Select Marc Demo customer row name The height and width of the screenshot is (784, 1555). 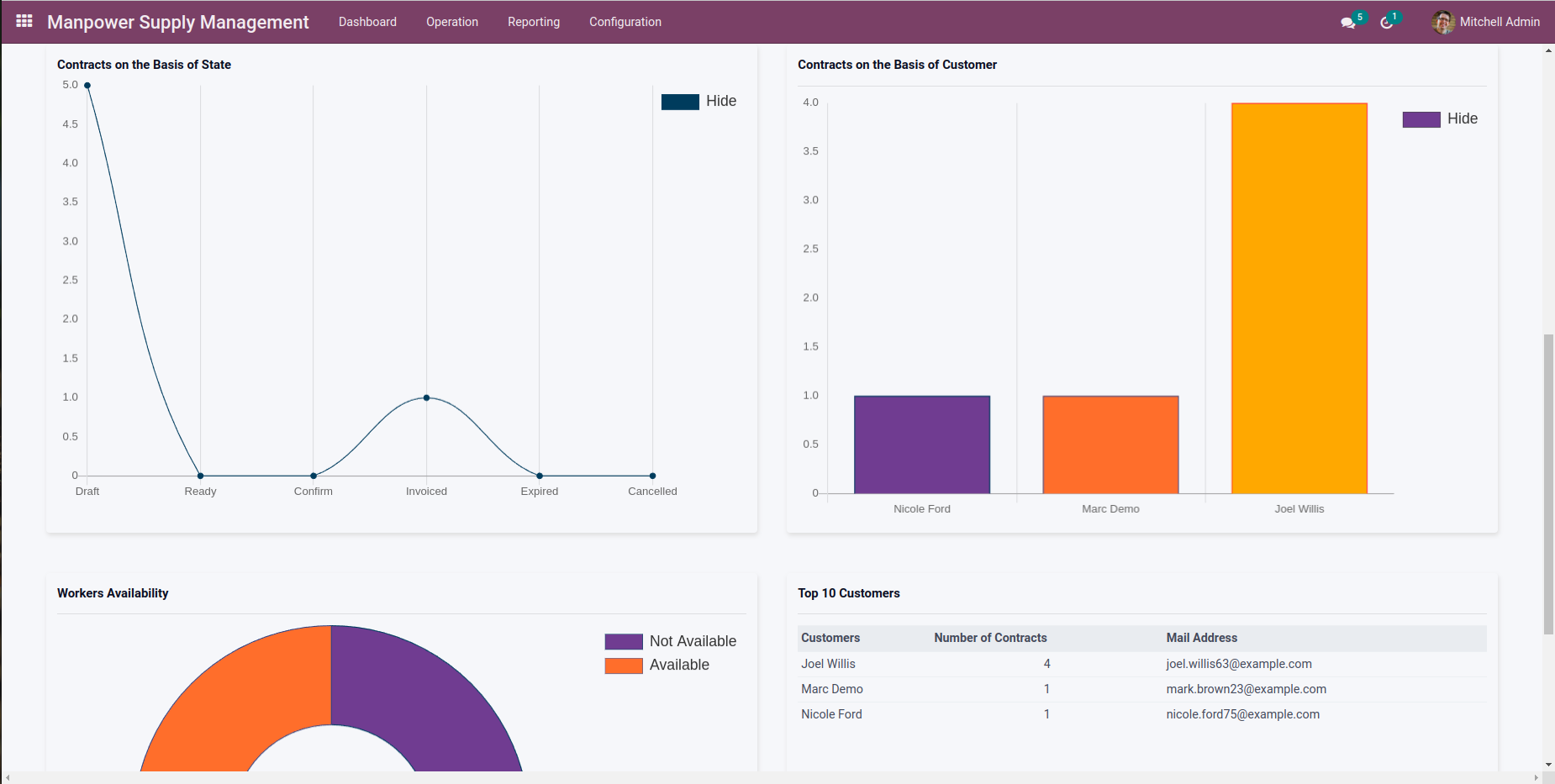pyautogui.click(x=832, y=689)
